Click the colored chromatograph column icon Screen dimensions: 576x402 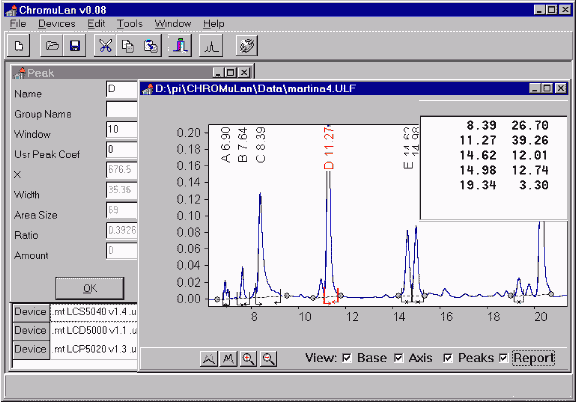coord(180,46)
